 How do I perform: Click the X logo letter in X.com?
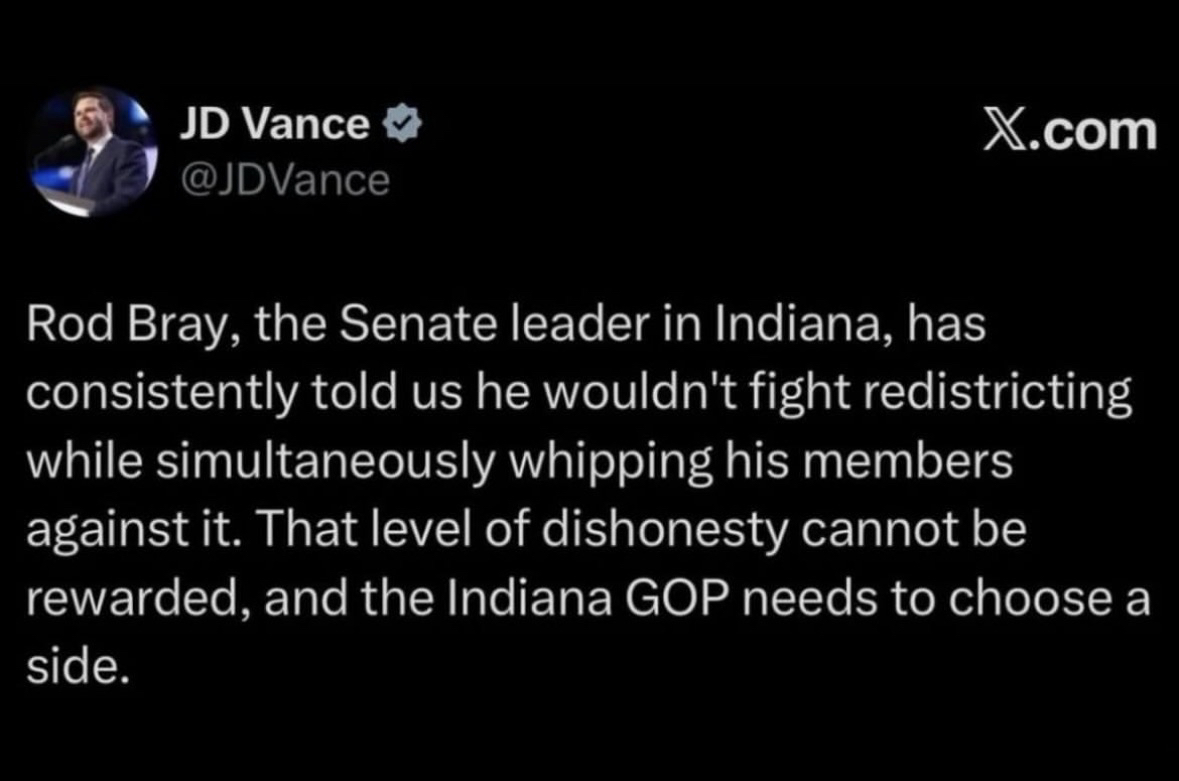pyautogui.click(x=1005, y=131)
